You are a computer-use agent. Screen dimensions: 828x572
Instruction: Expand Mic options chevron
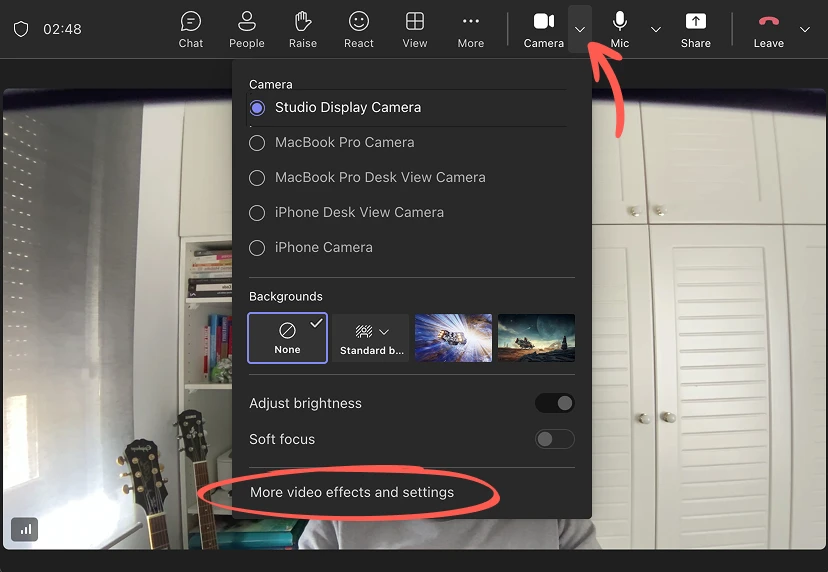[x=655, y=30]
